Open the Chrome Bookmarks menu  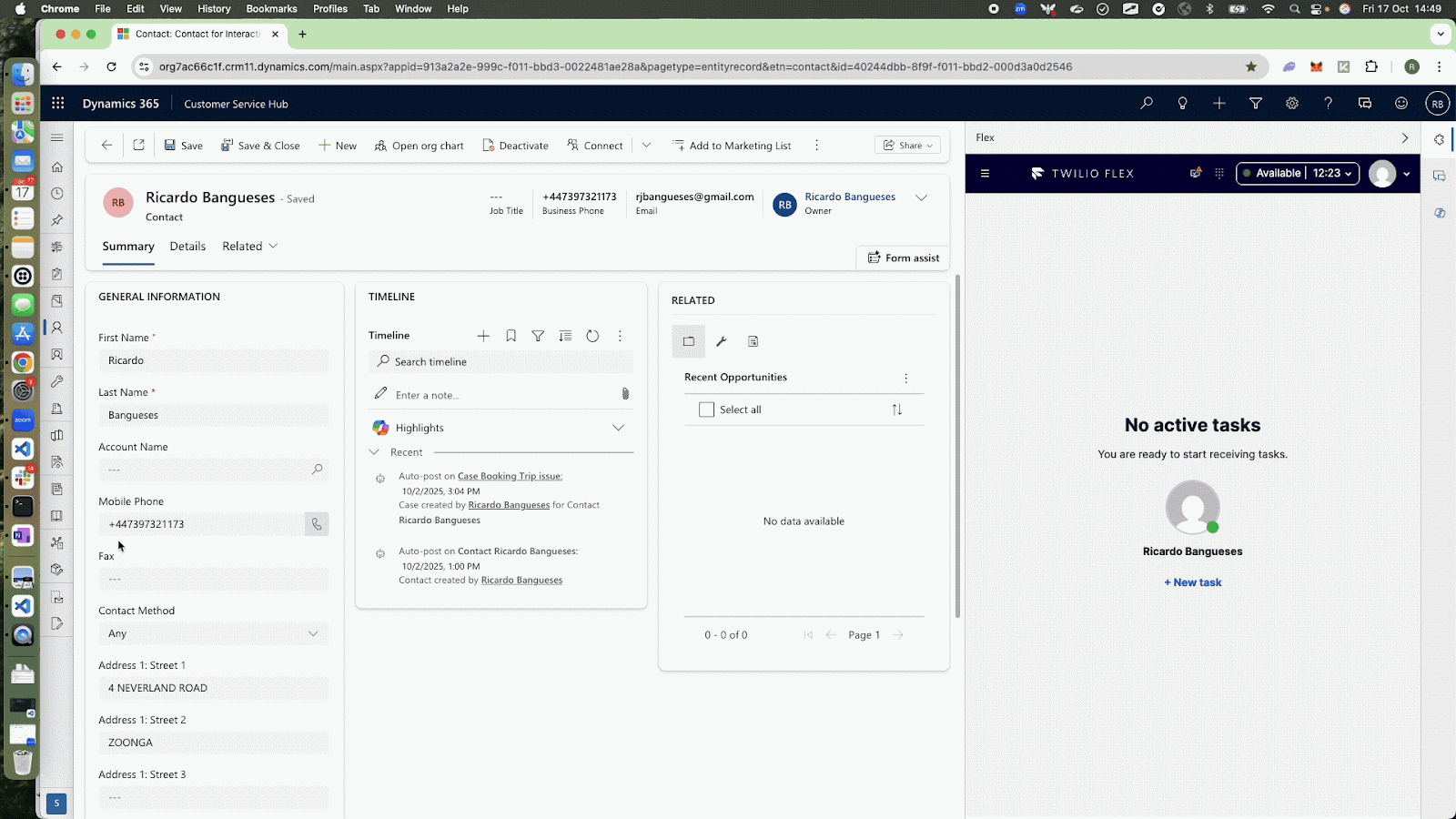(x=271, y=8)
